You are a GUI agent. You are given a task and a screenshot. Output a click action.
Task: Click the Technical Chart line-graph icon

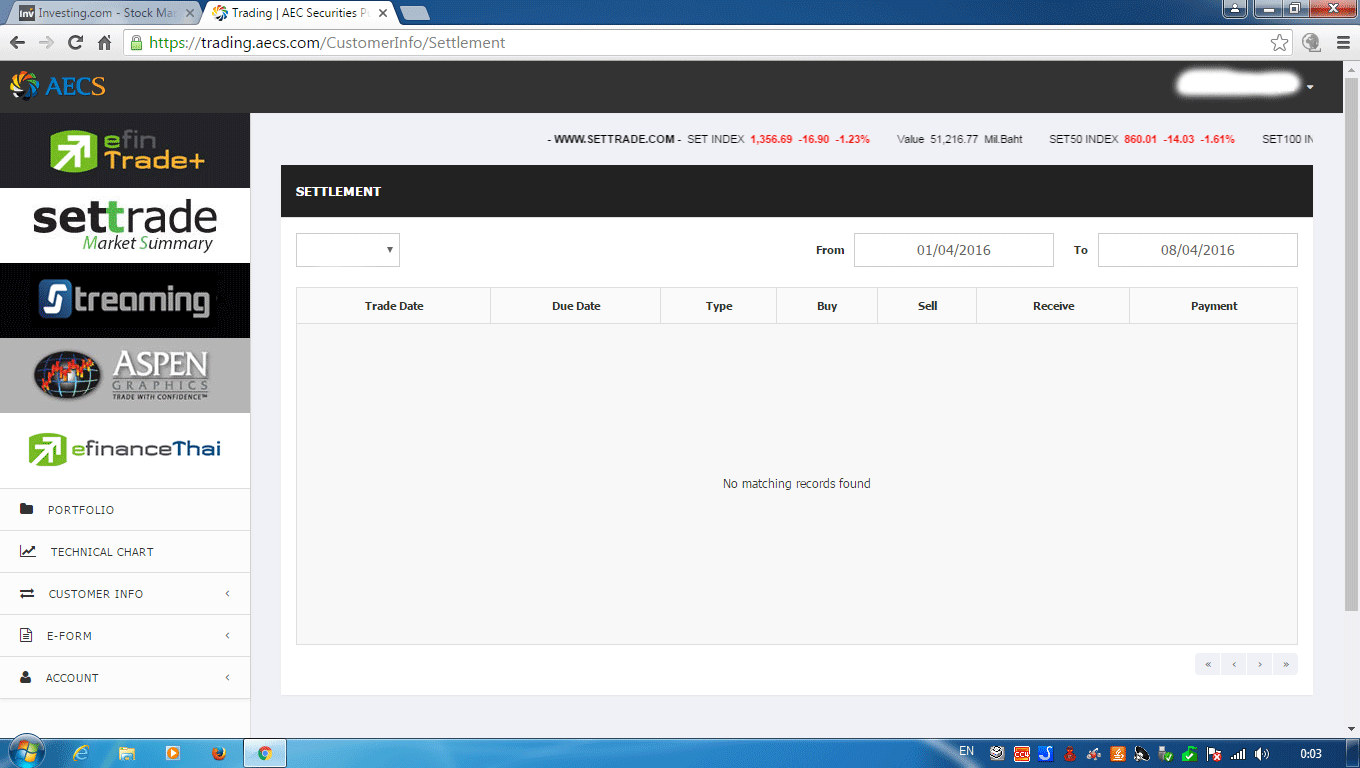click(x=28, y=552)
